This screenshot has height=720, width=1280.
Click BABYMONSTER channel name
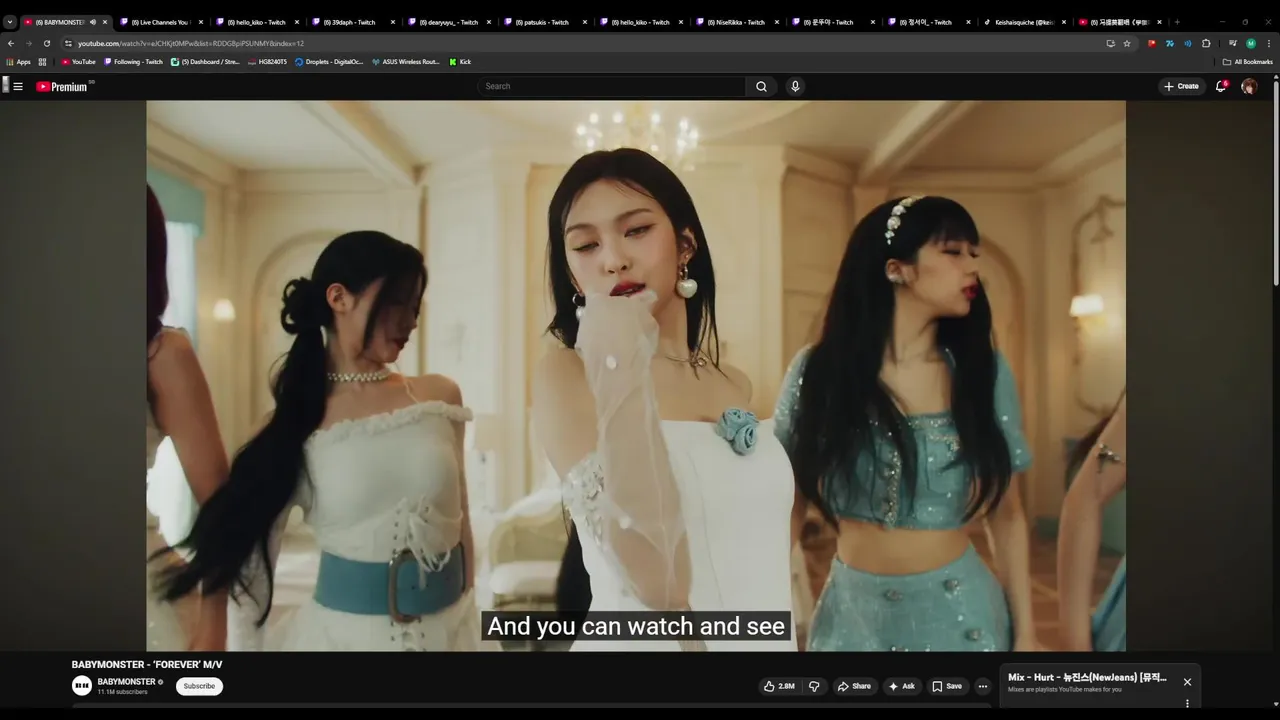(126, 681)
